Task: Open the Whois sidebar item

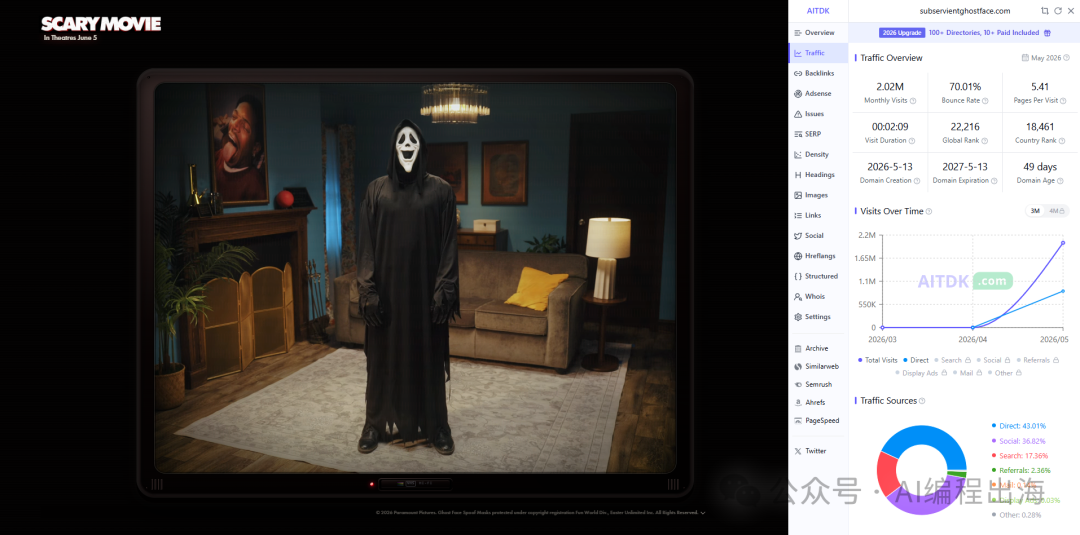Action: click(x=818, y=297)
